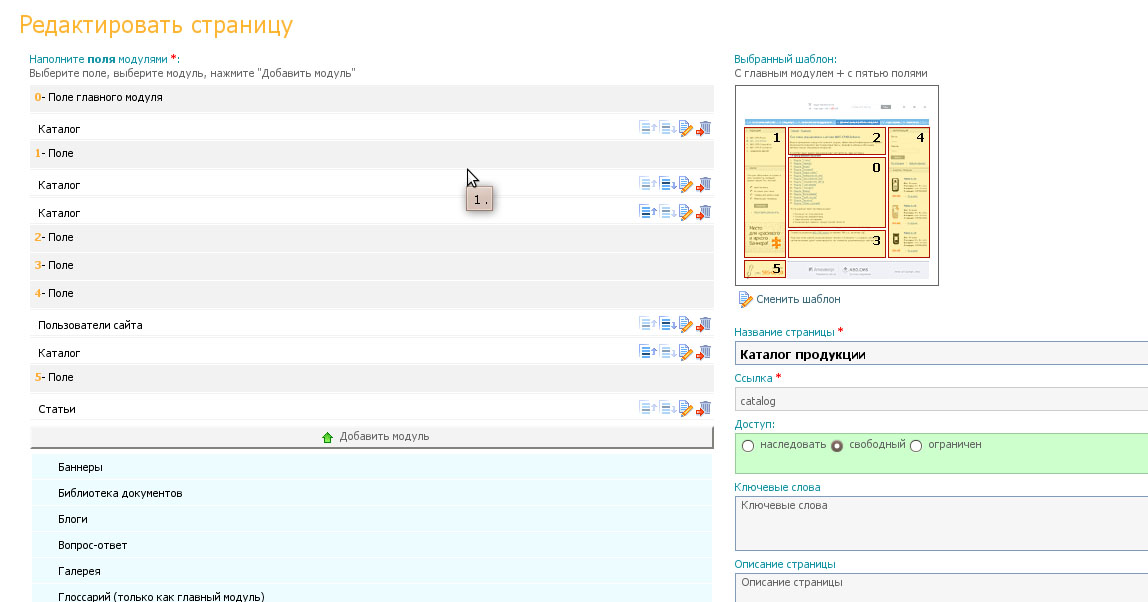The width and height of the screenshot is (1148, 602).
Task: Choose the свободный access option
Action: 837,445
